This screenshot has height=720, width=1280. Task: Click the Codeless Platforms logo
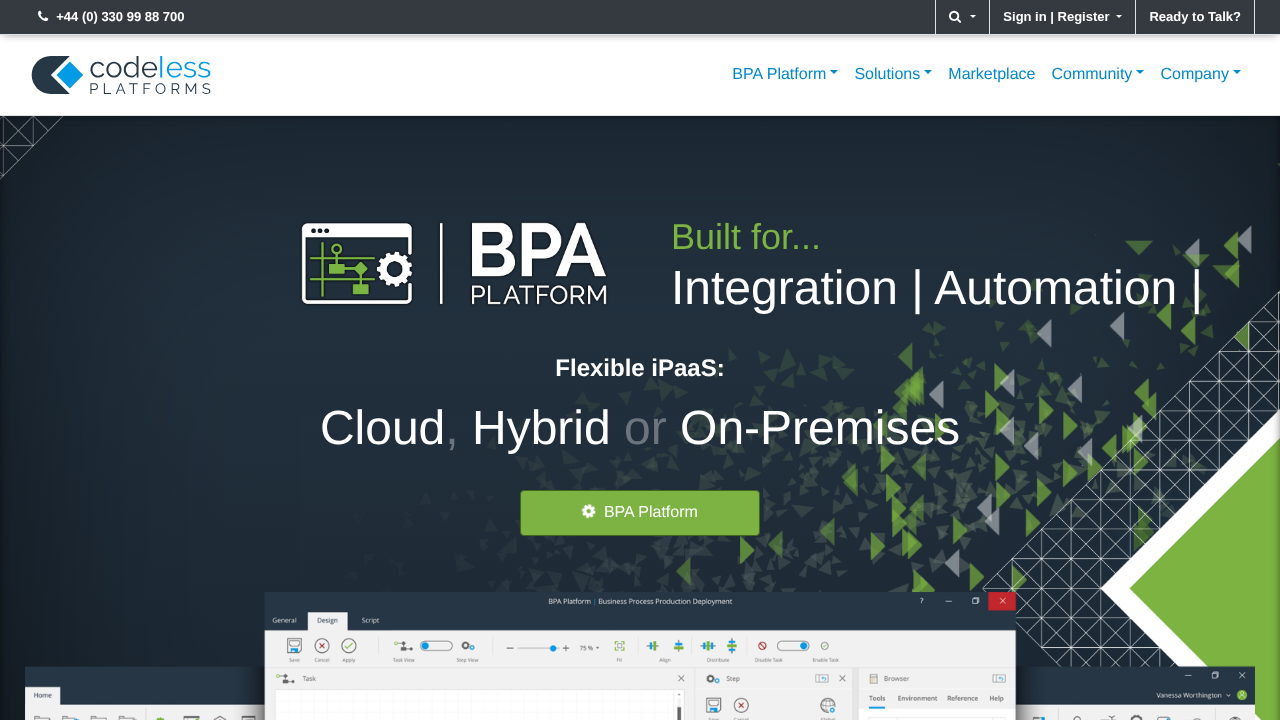tap(121, 75)
